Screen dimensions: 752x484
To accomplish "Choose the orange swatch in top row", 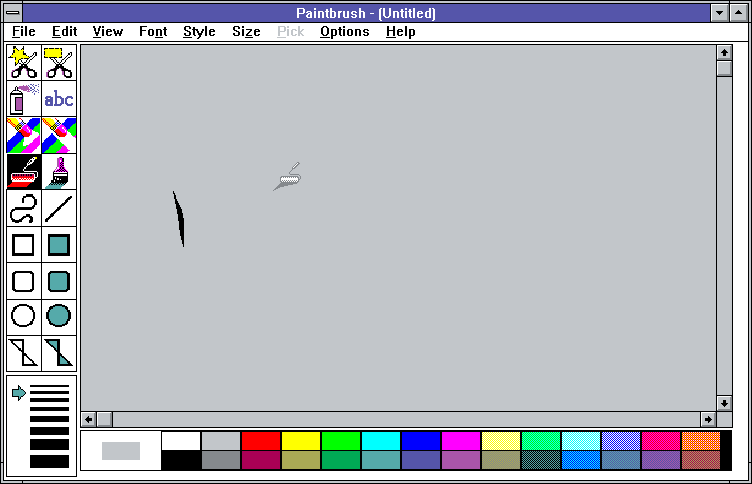I will [701, 441].
